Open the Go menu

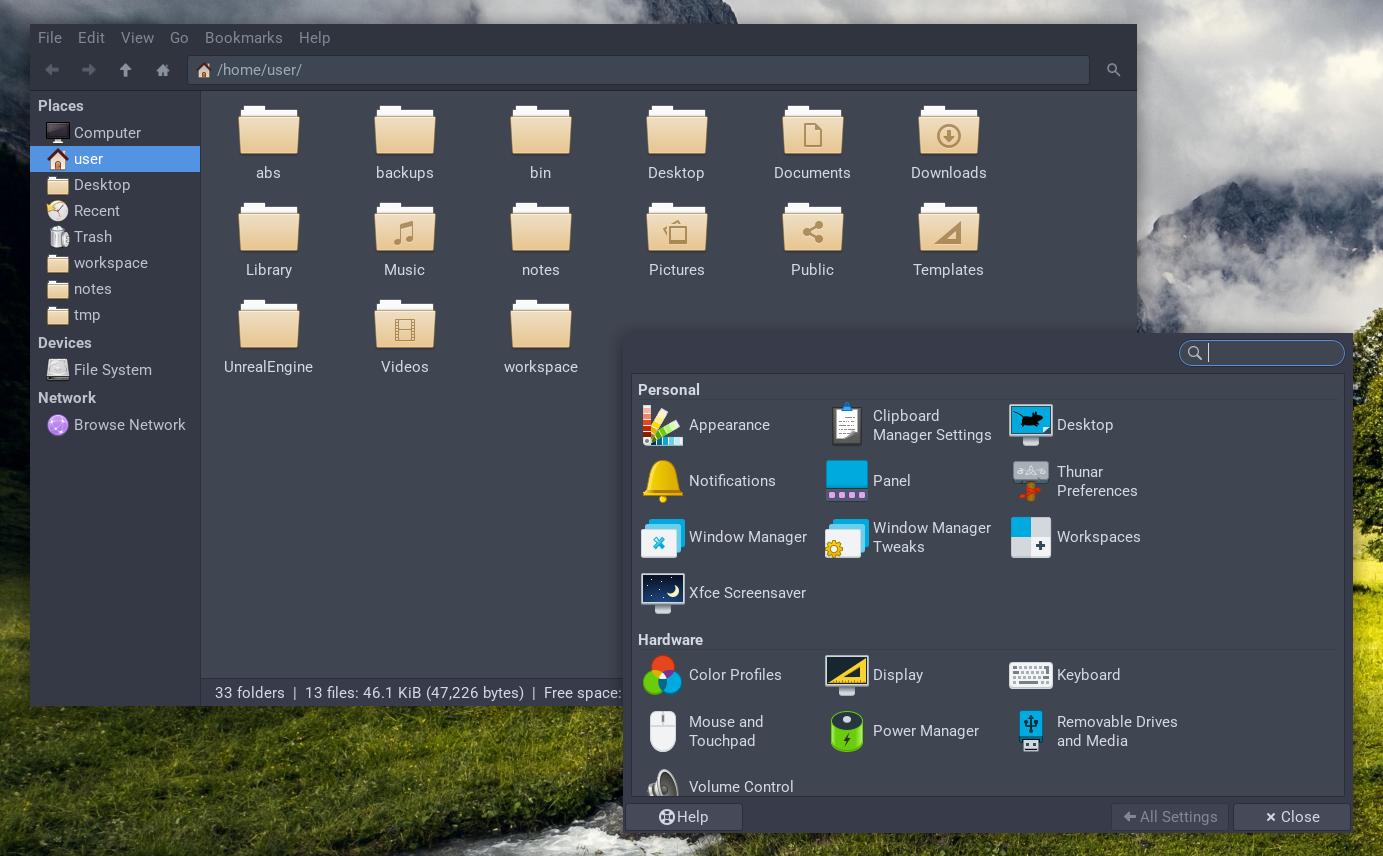point(179,38)
